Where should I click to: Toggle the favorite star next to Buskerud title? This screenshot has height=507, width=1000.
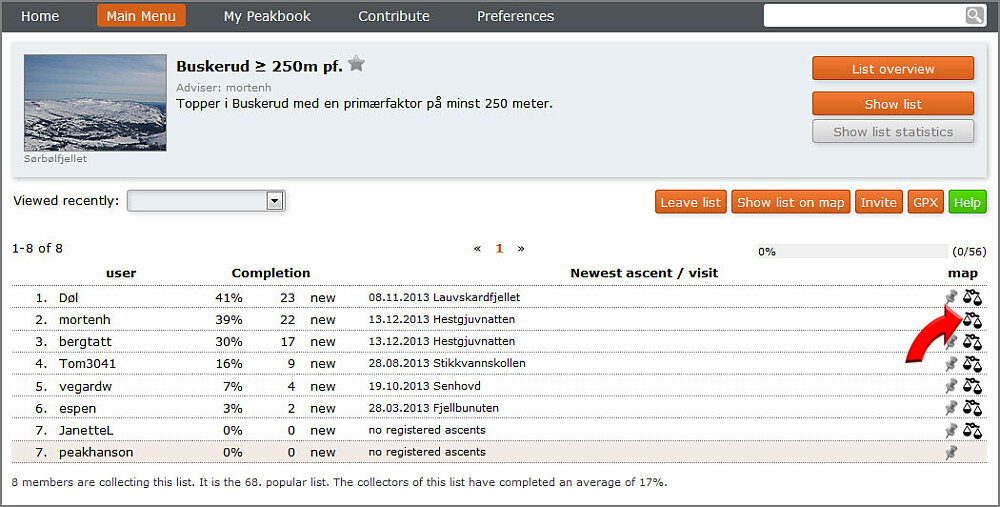(x=356, y=65)
